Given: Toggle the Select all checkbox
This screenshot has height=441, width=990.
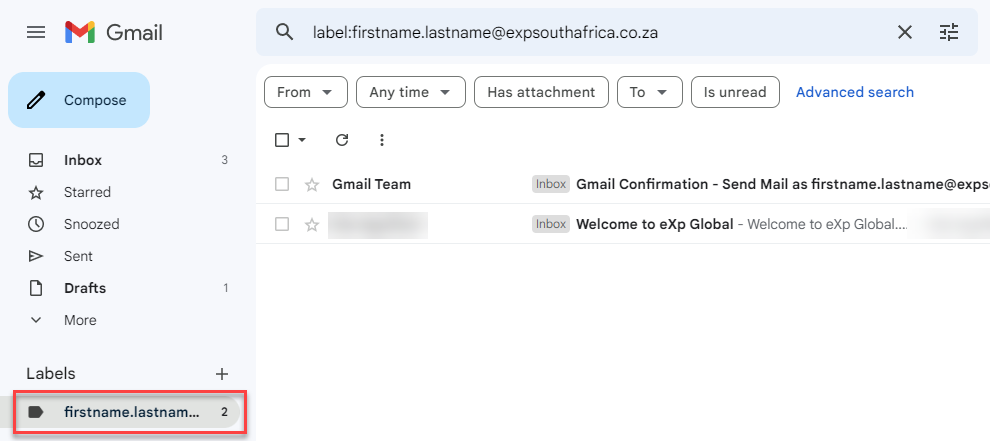Looking at the screenshot, I should click(x=282, y=140).
